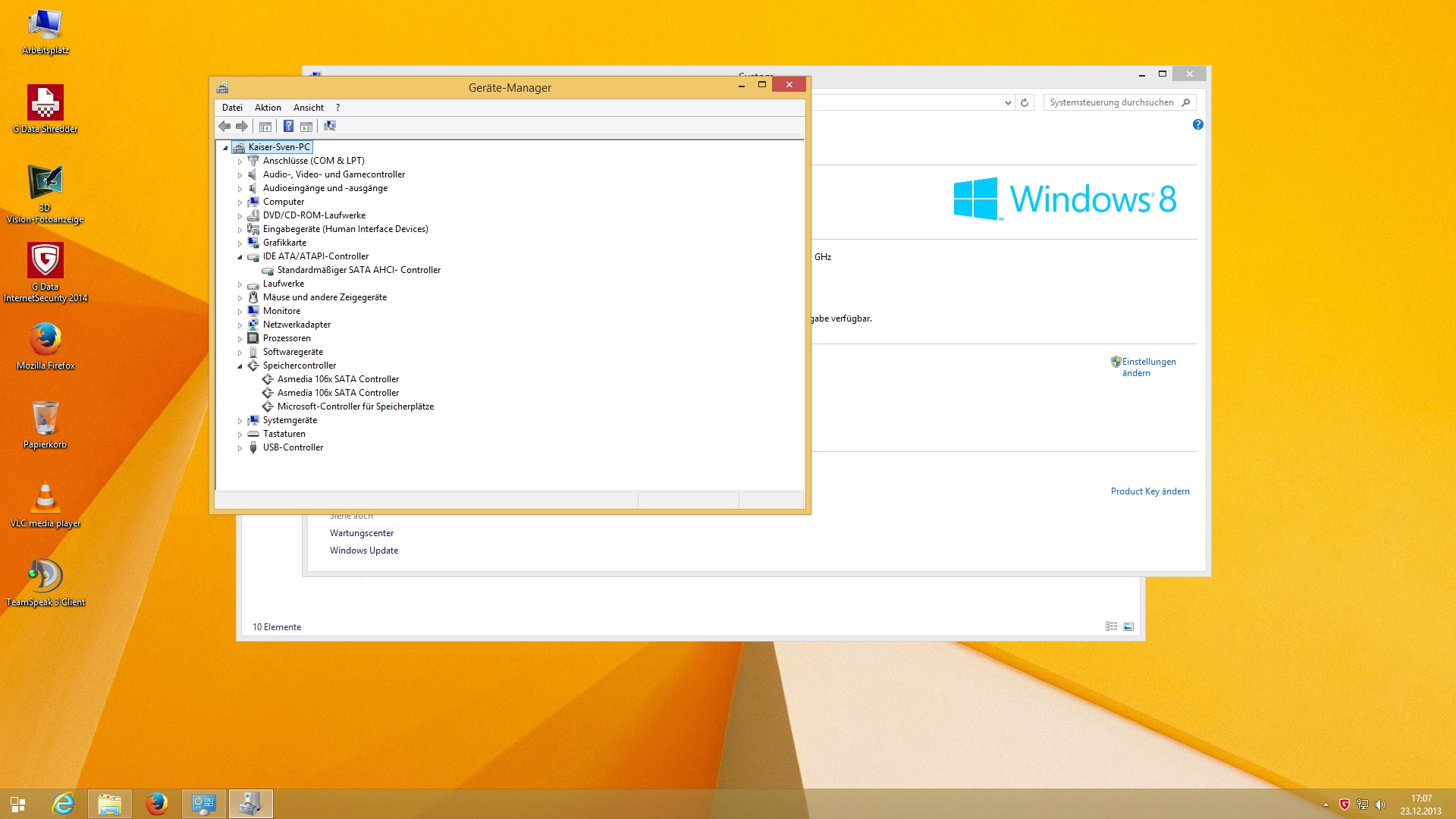This screenshot has height=819, width=1456.
Task: Click the back arrow in toolbar
Action: [224, 126]
